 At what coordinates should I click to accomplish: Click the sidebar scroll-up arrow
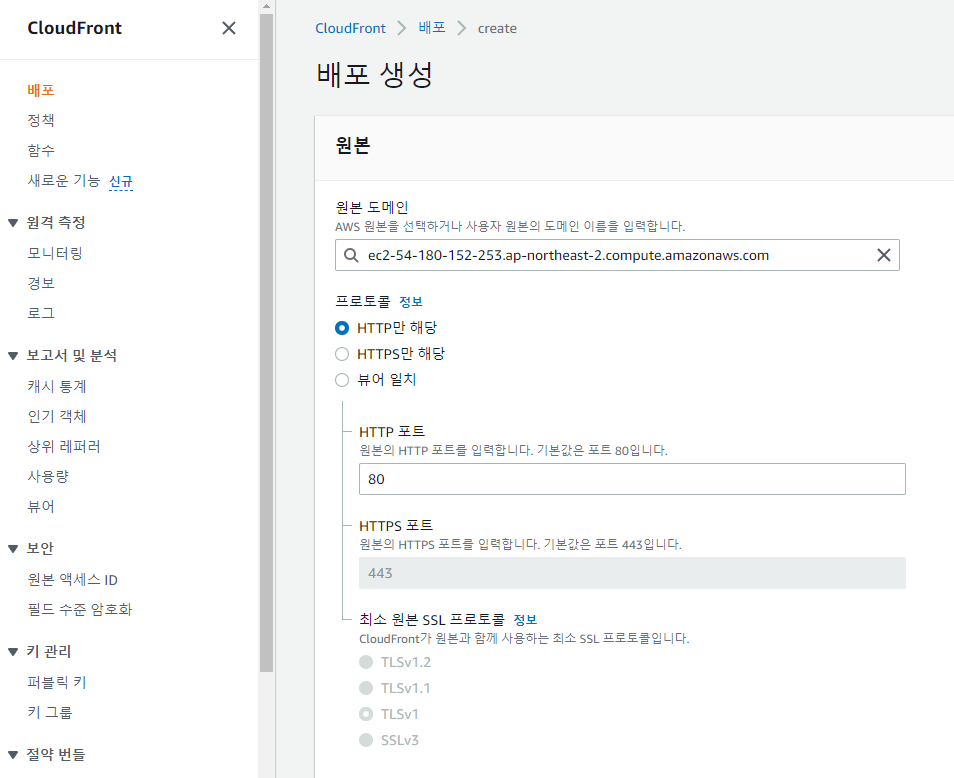[266, 6]
